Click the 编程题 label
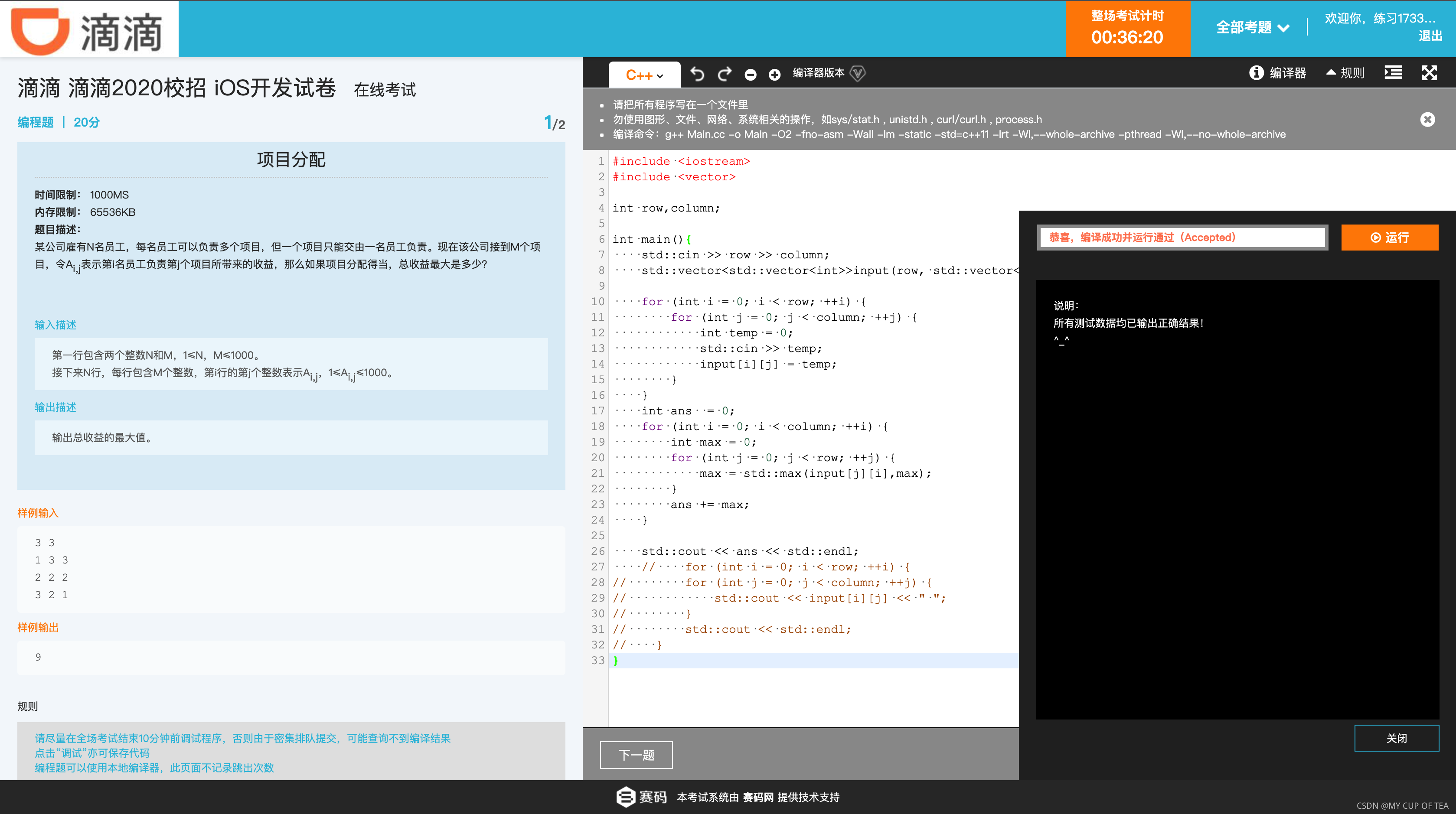Image resolution: width=1456 pixels, height=814 pixels. click(35, 123)
